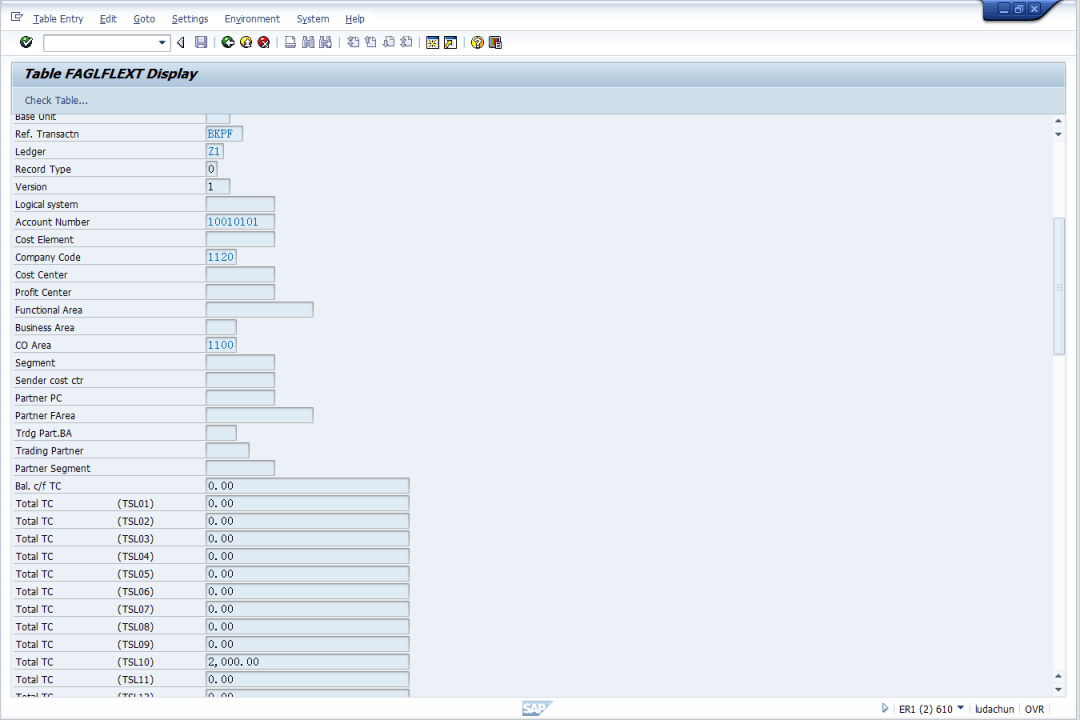
Task: Toggle the OVR insert mode indicator
Action: click(1034, 709)
